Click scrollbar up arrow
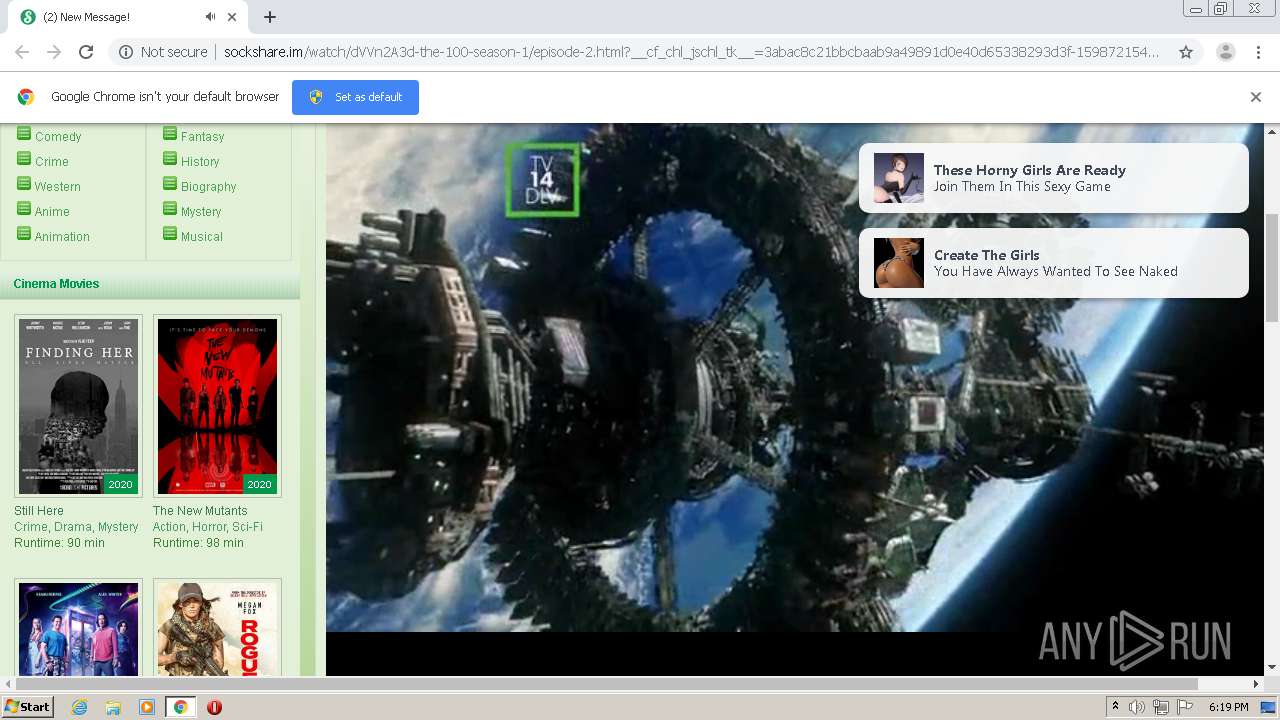The width and height of the screenshot is (1280, 720). click(x=1272, y=131)
